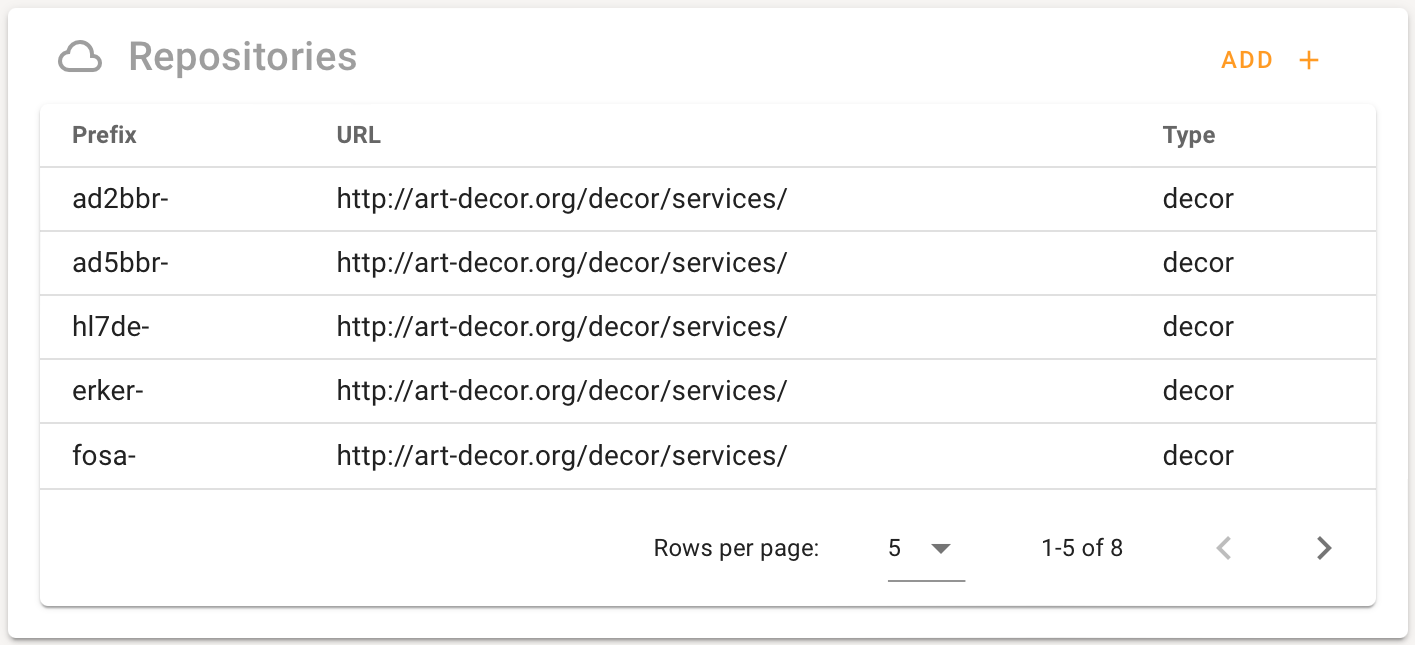Select the ad2bbr- repository prefix
Screen dimensions: 1415x645
[120, 199]
